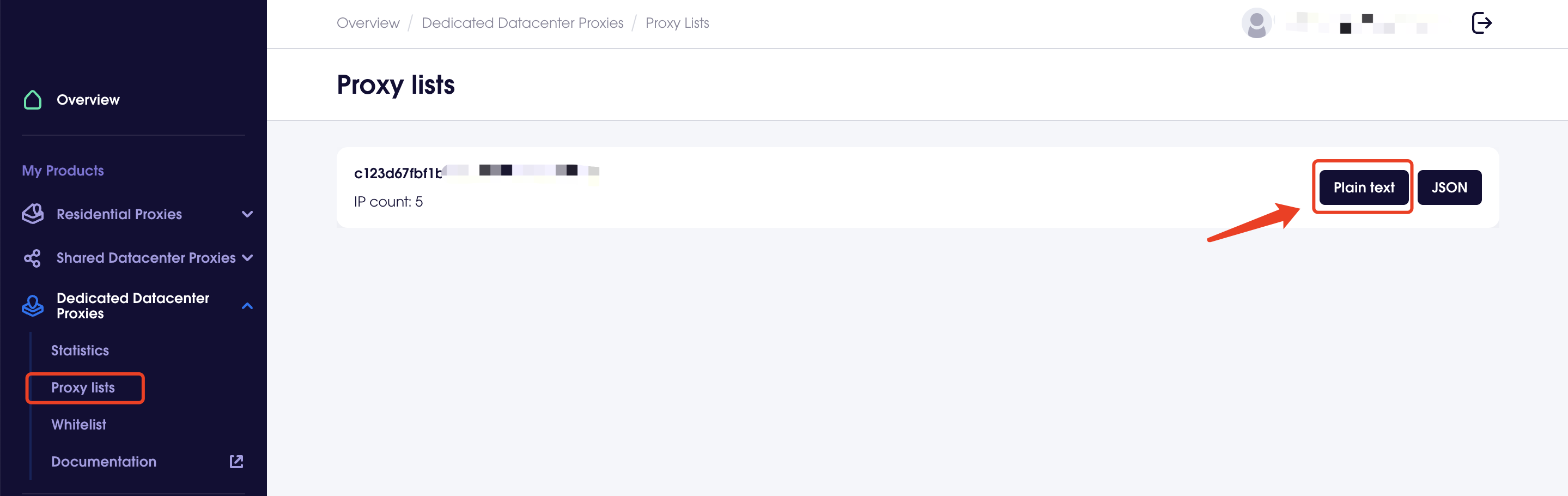
Task: Click the Residential Proxies icon
Action: coord(32,214)
